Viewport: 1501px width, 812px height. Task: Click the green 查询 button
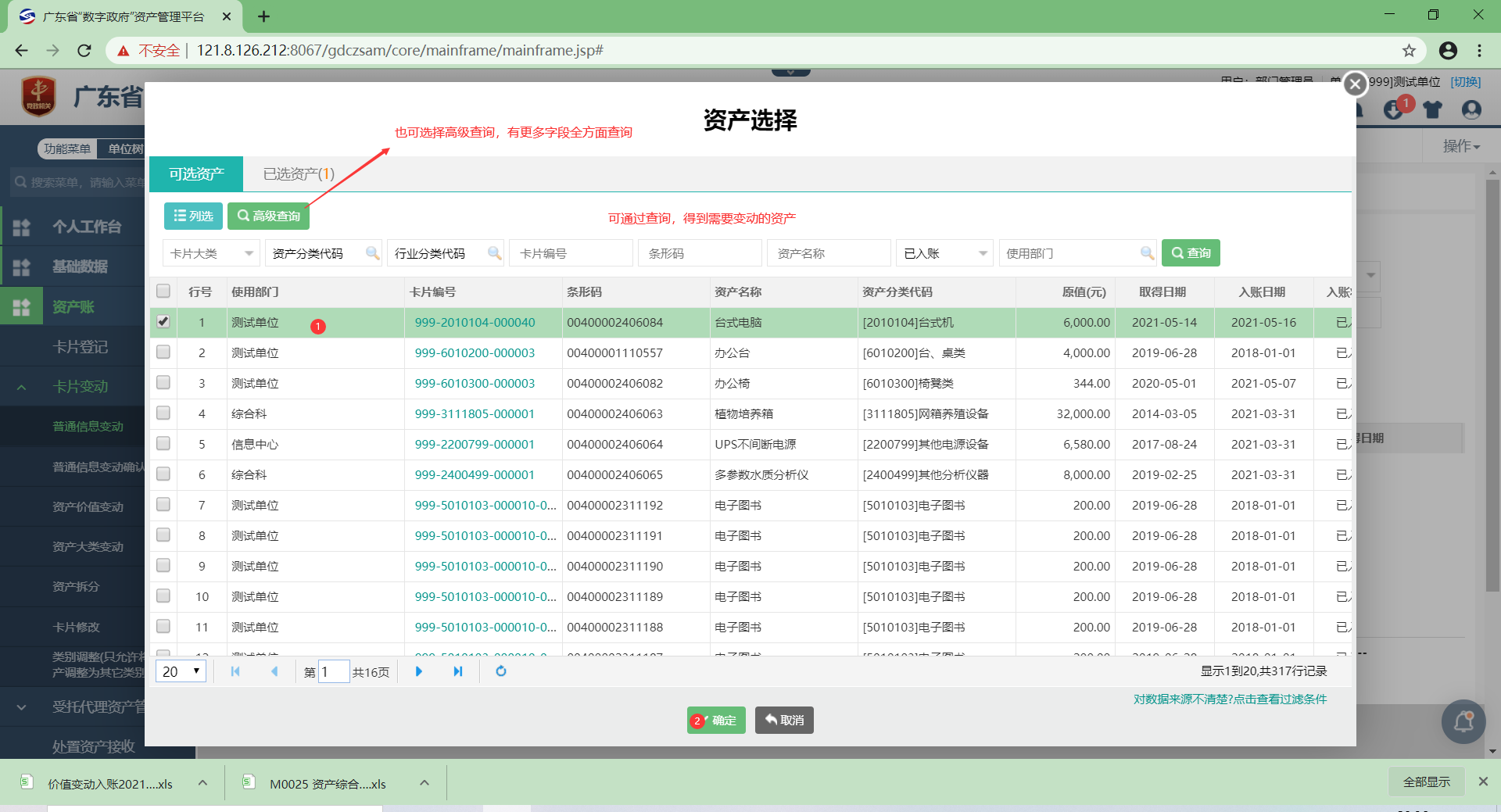(x=1191, y=252)
